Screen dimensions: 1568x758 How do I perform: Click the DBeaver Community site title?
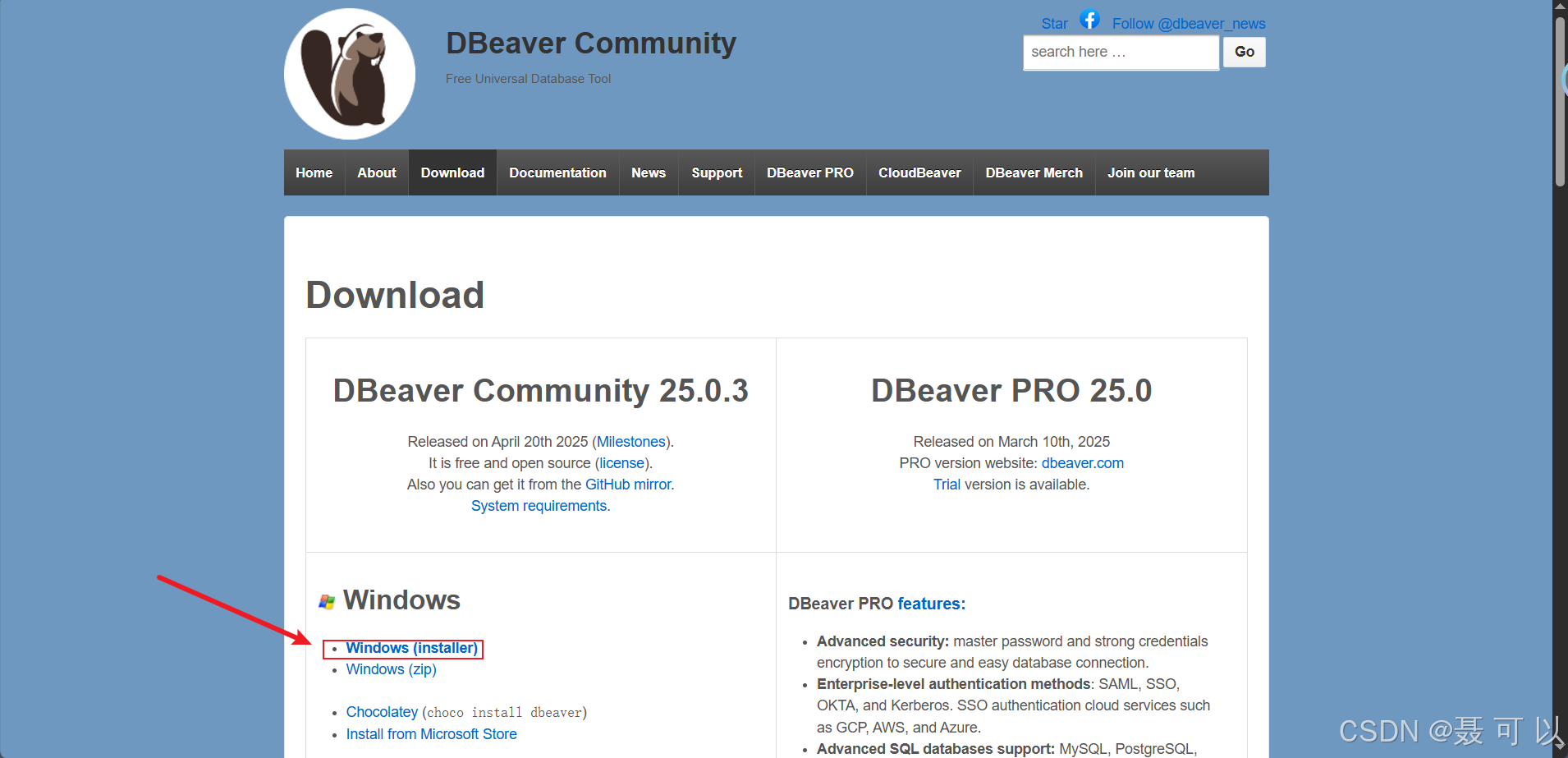click(591, 43)
